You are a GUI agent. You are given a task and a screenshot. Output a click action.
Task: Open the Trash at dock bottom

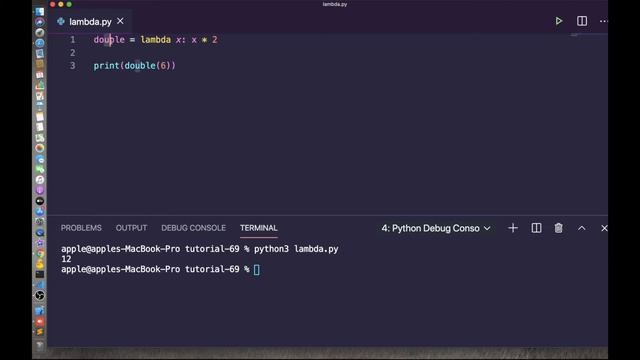coord(40,345)
